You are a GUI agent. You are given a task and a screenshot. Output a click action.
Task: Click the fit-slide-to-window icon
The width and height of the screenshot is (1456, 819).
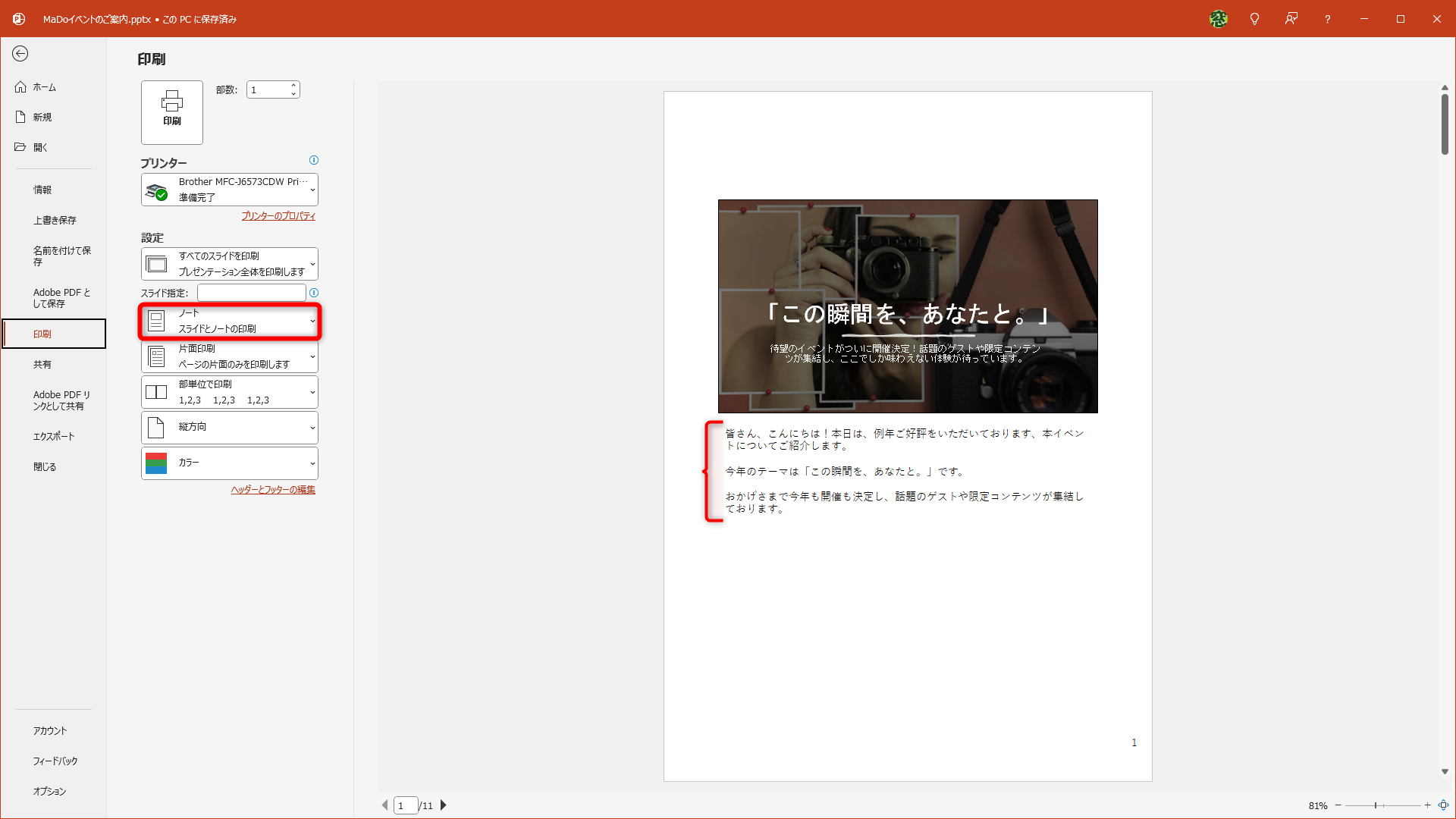[x=1443, y=805]
